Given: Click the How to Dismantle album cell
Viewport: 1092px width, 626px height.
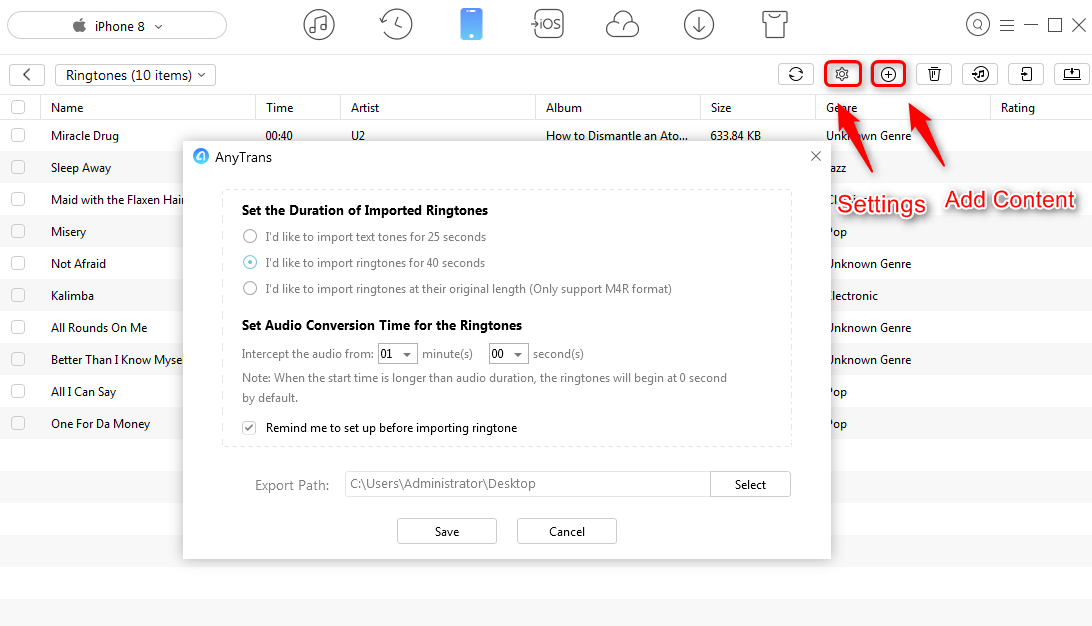Looking at the screenshot, I should (617, 136).
